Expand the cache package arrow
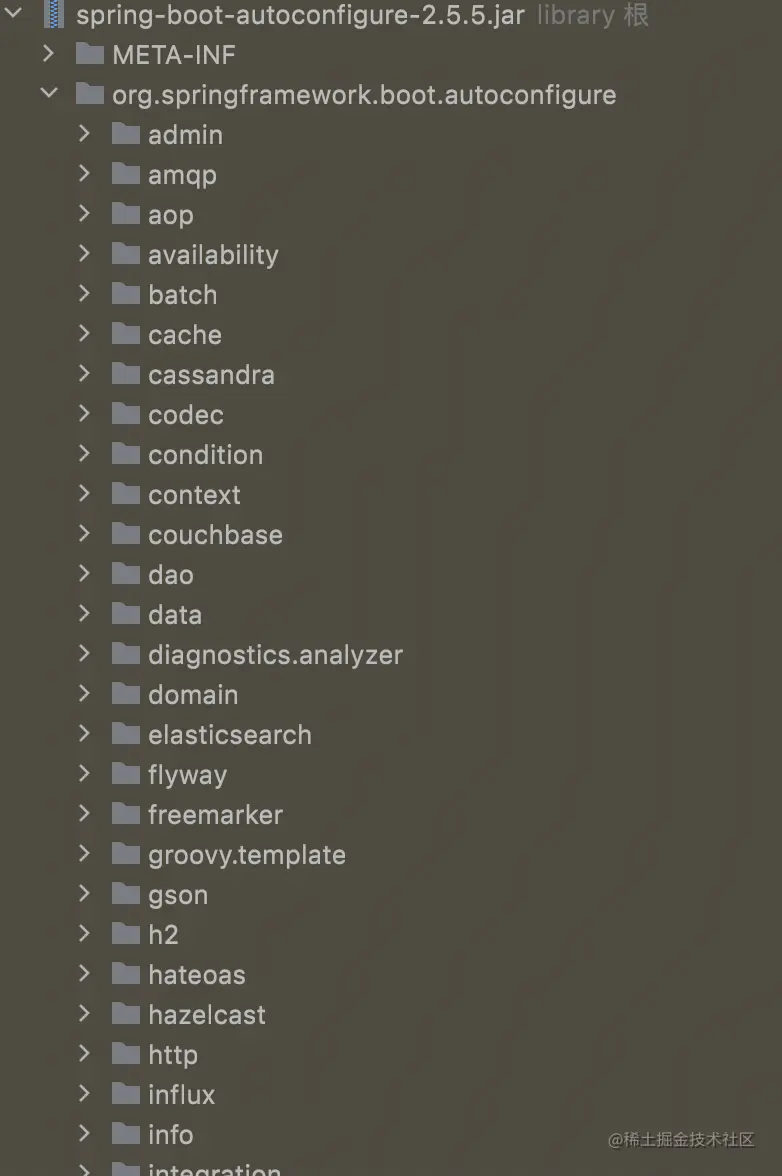This screenshot has height=1176, width=782. 84,333
